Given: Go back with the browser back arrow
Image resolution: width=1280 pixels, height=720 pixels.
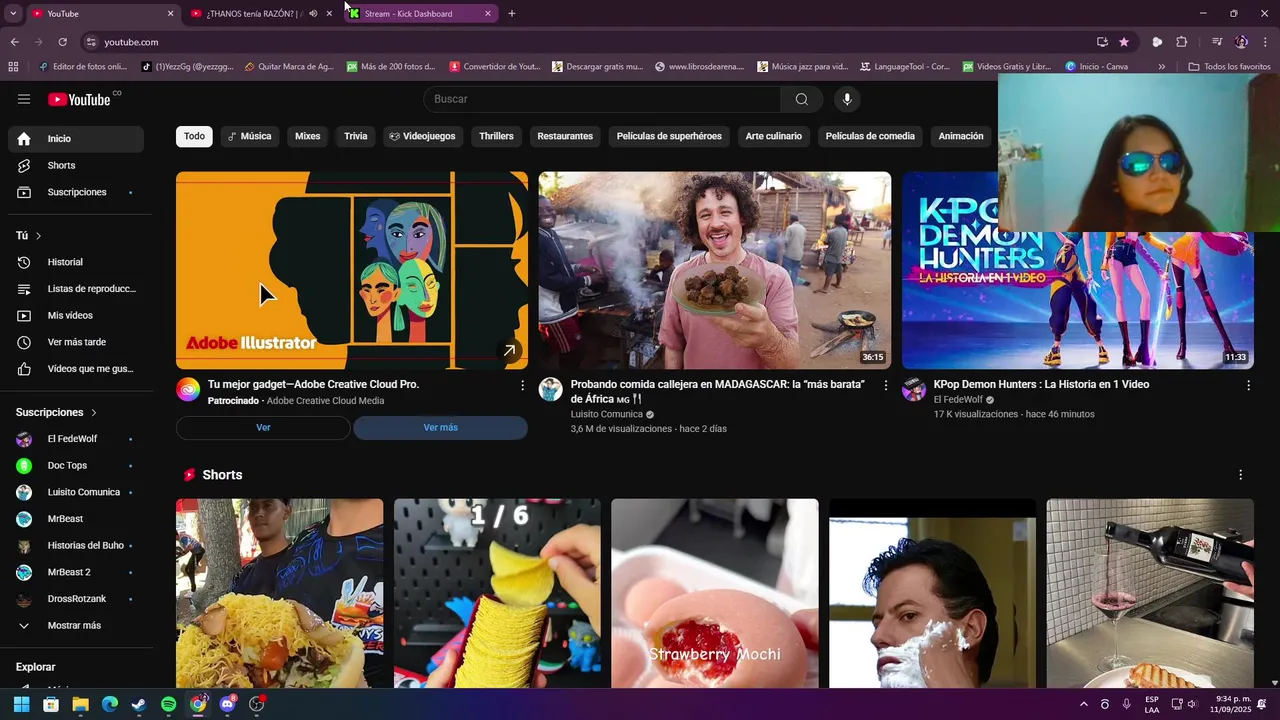Looking at the screenshot, I should tap(14, 42).
